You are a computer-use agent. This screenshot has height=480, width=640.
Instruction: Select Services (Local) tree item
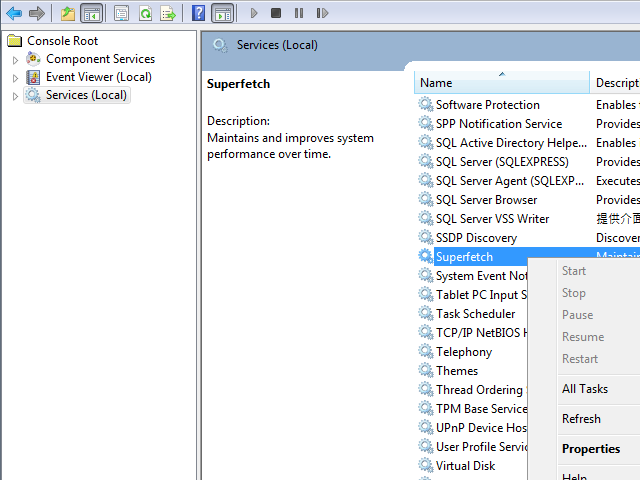click(86, 95)
